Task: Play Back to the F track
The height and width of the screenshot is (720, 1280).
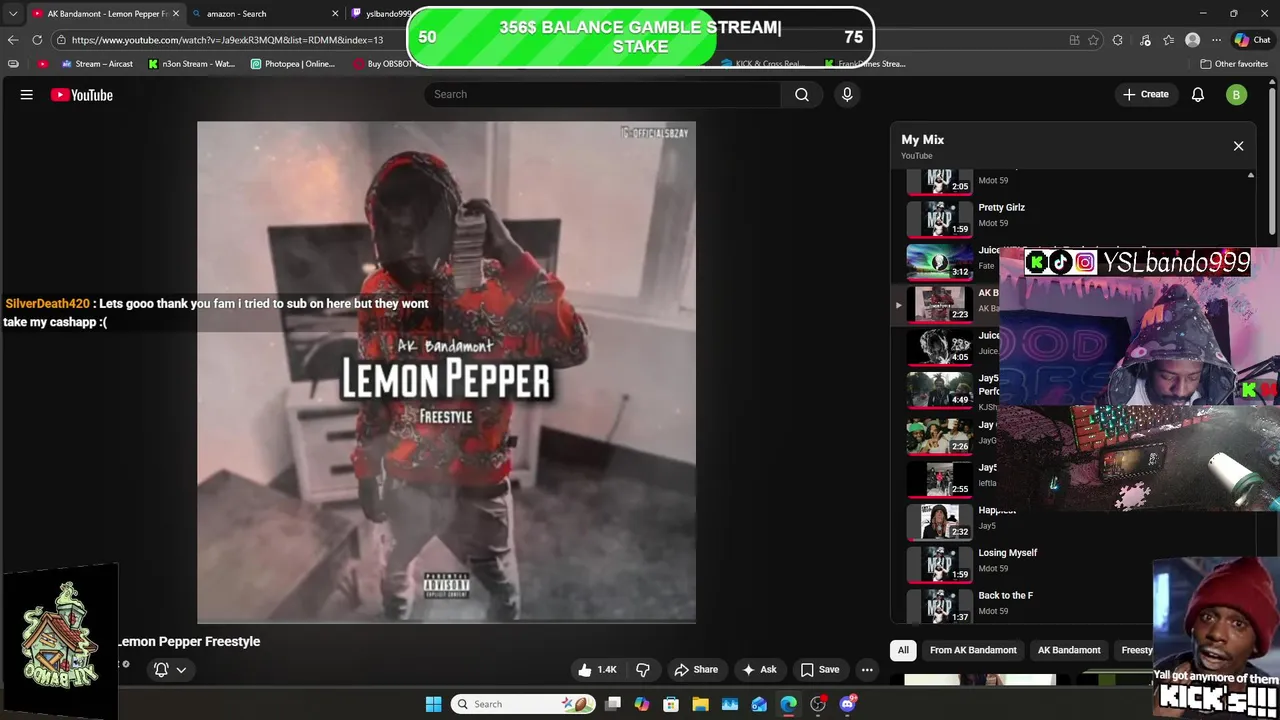Action: [x=1005, y=596]
